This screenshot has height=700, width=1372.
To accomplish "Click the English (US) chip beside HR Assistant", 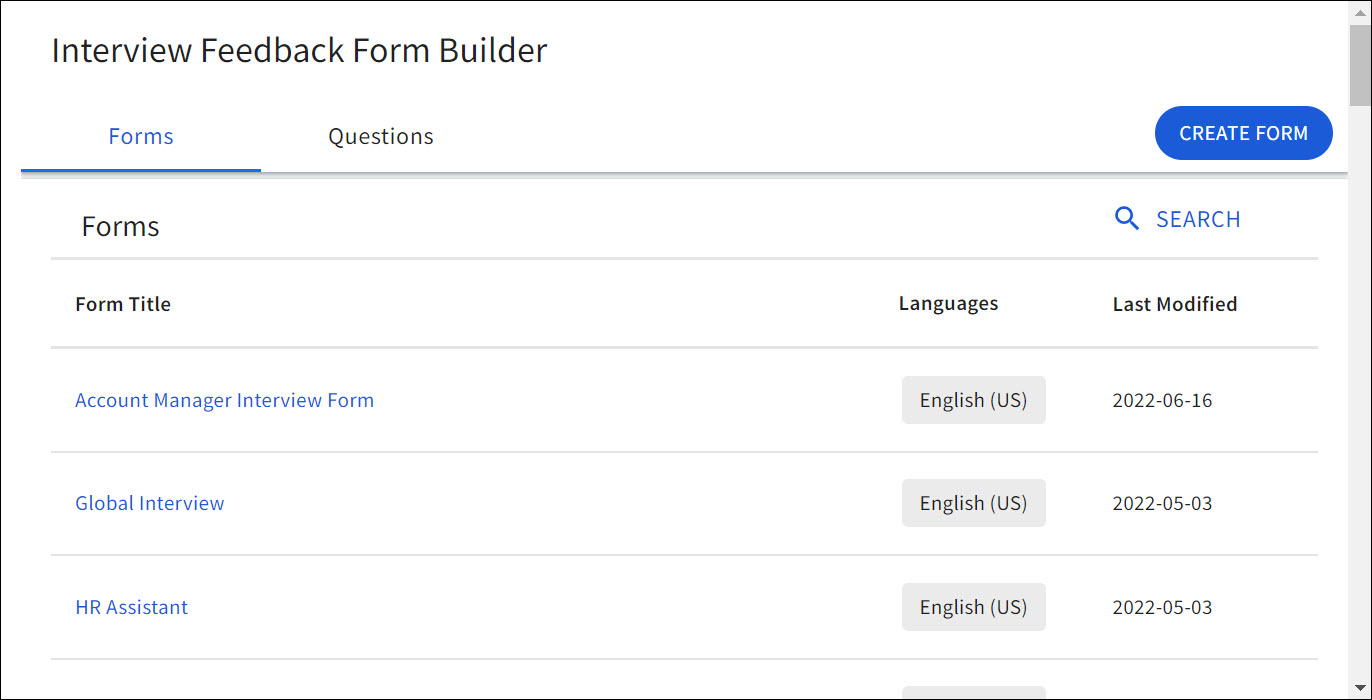I will click(973, 607).
